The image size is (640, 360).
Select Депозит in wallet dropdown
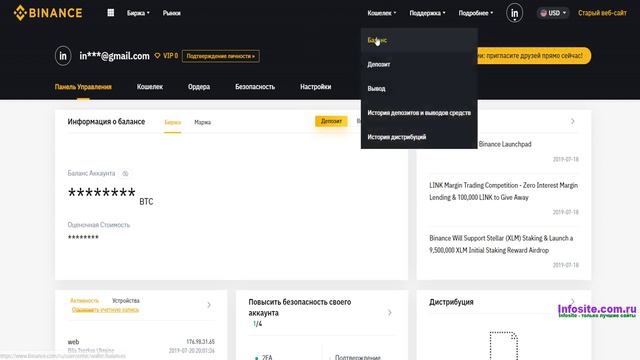pyautogui.click(x=419, y=64)
